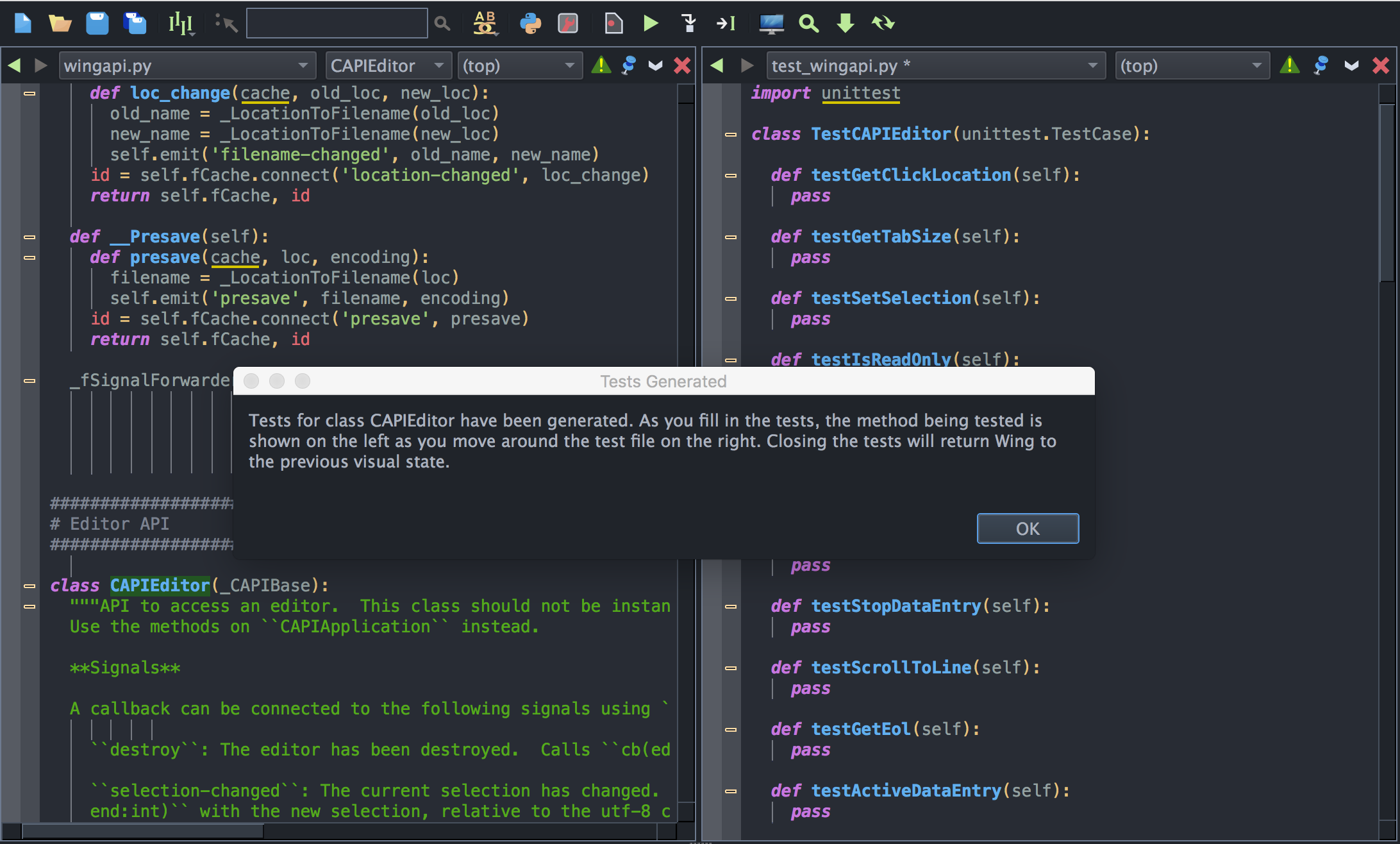Click the testGetClickLocation method name
This screenshot has height=844, width=1400.
pyautogui.click(x=911, y=175)
